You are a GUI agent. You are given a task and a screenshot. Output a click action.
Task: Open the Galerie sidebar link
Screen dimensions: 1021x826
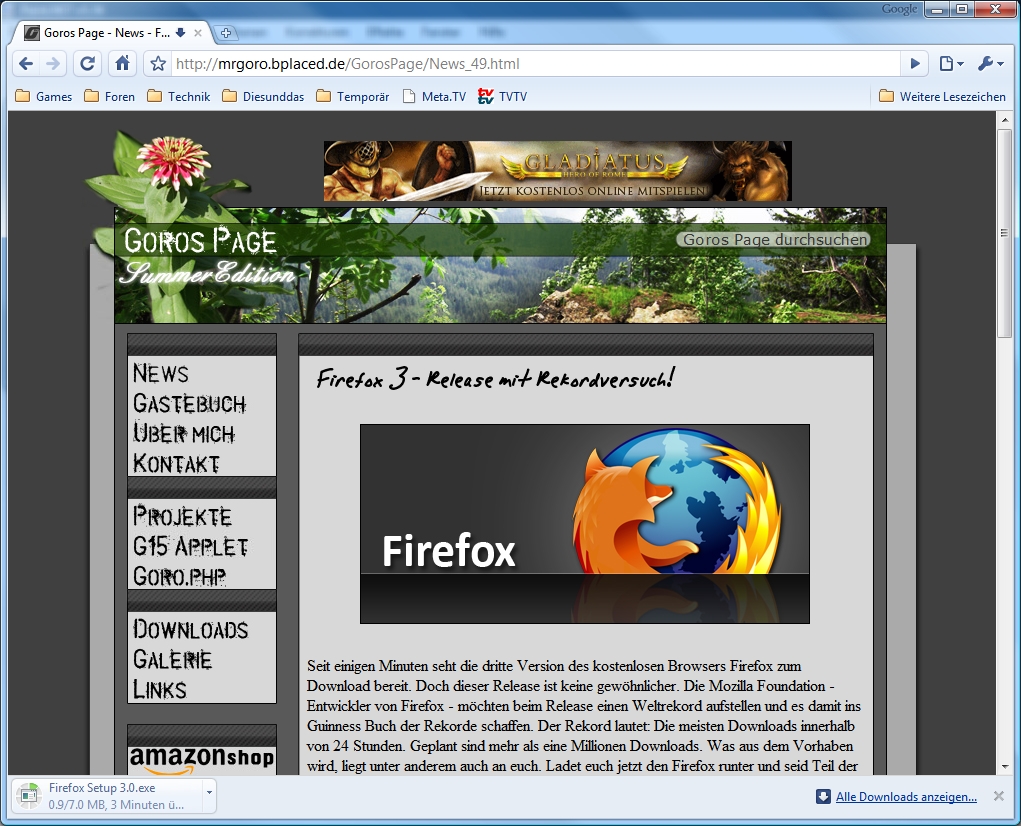[x=173, y=659]
